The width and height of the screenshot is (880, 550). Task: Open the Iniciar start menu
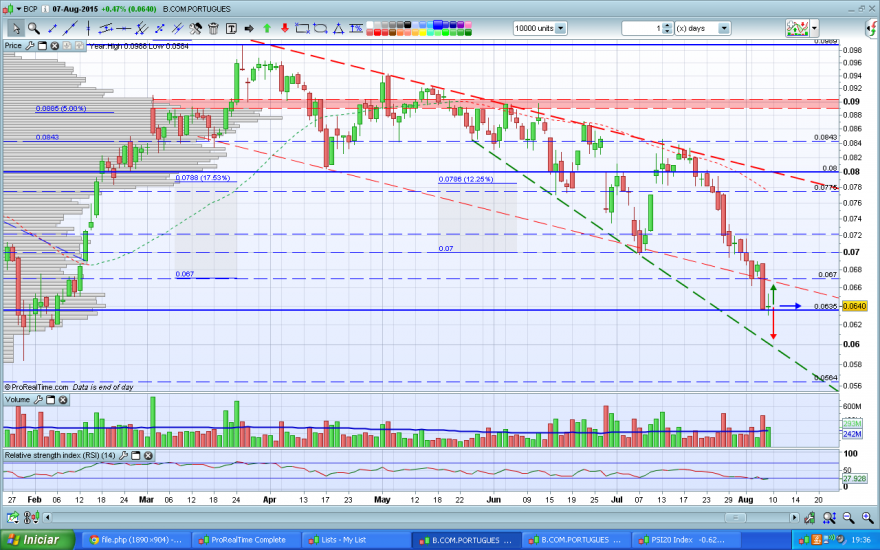click(36, 540)
